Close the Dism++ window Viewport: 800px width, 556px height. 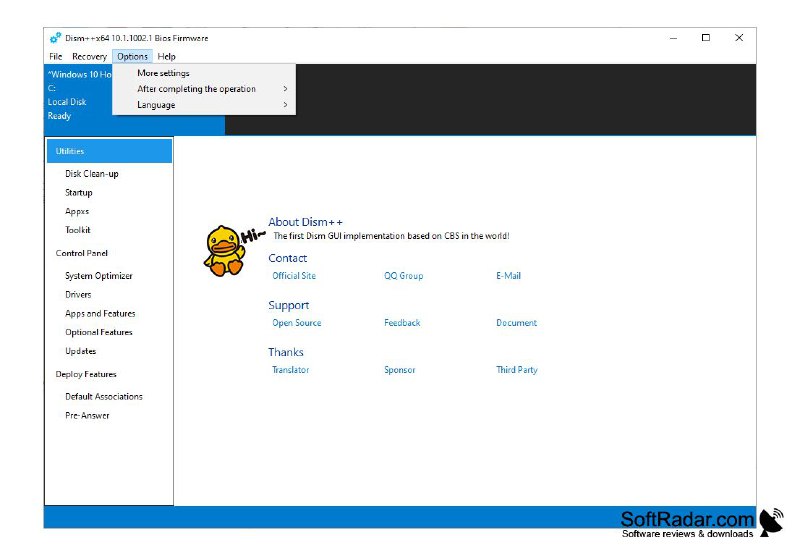739,38
